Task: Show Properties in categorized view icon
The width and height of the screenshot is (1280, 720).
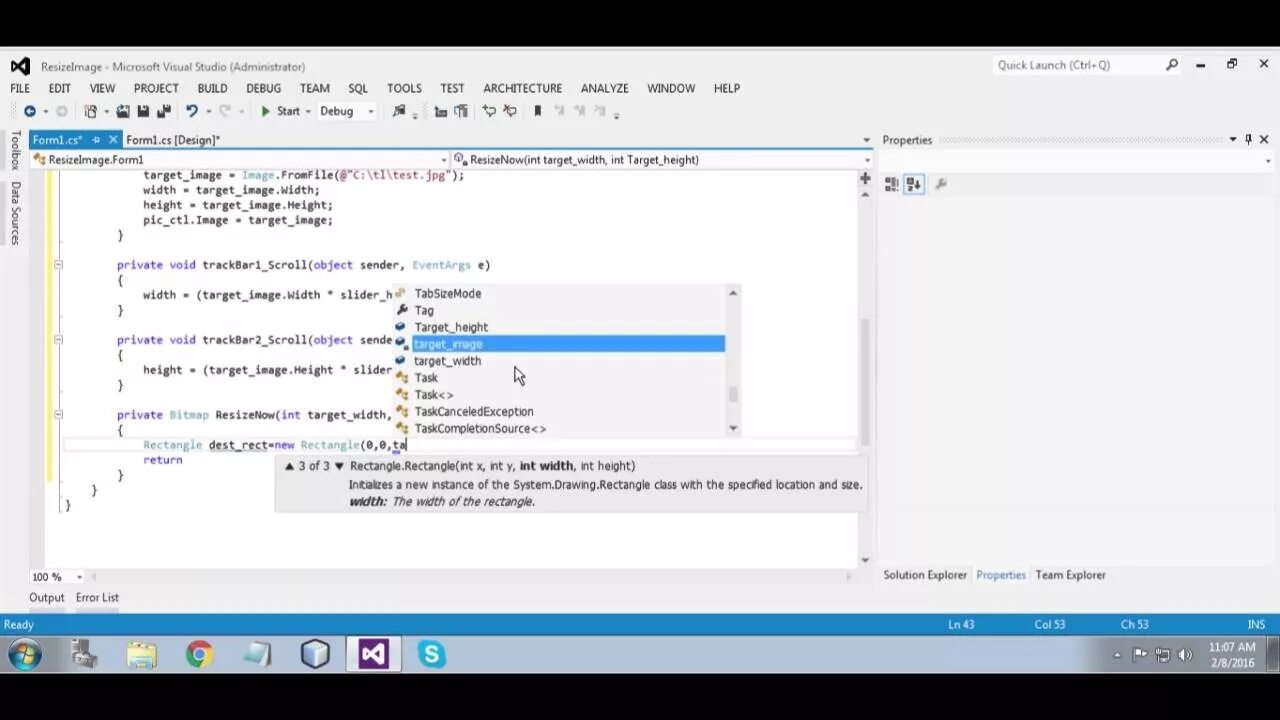Action: [x=891, y=184]
